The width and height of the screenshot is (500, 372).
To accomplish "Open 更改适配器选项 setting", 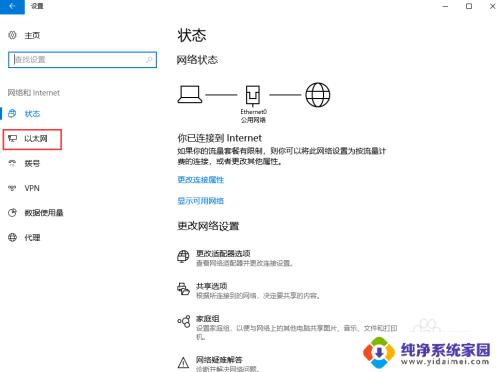I will [223, 253].
